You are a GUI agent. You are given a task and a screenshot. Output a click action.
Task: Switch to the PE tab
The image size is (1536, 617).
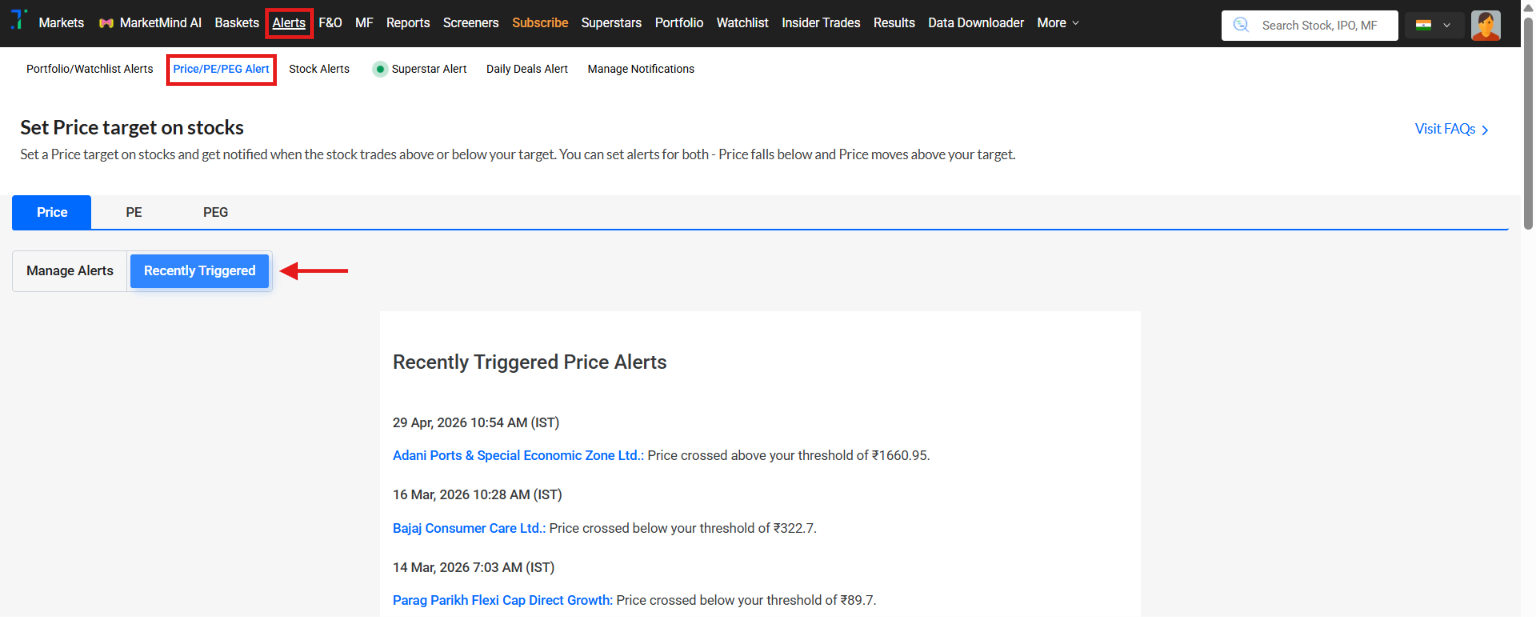tap(134, 212)
